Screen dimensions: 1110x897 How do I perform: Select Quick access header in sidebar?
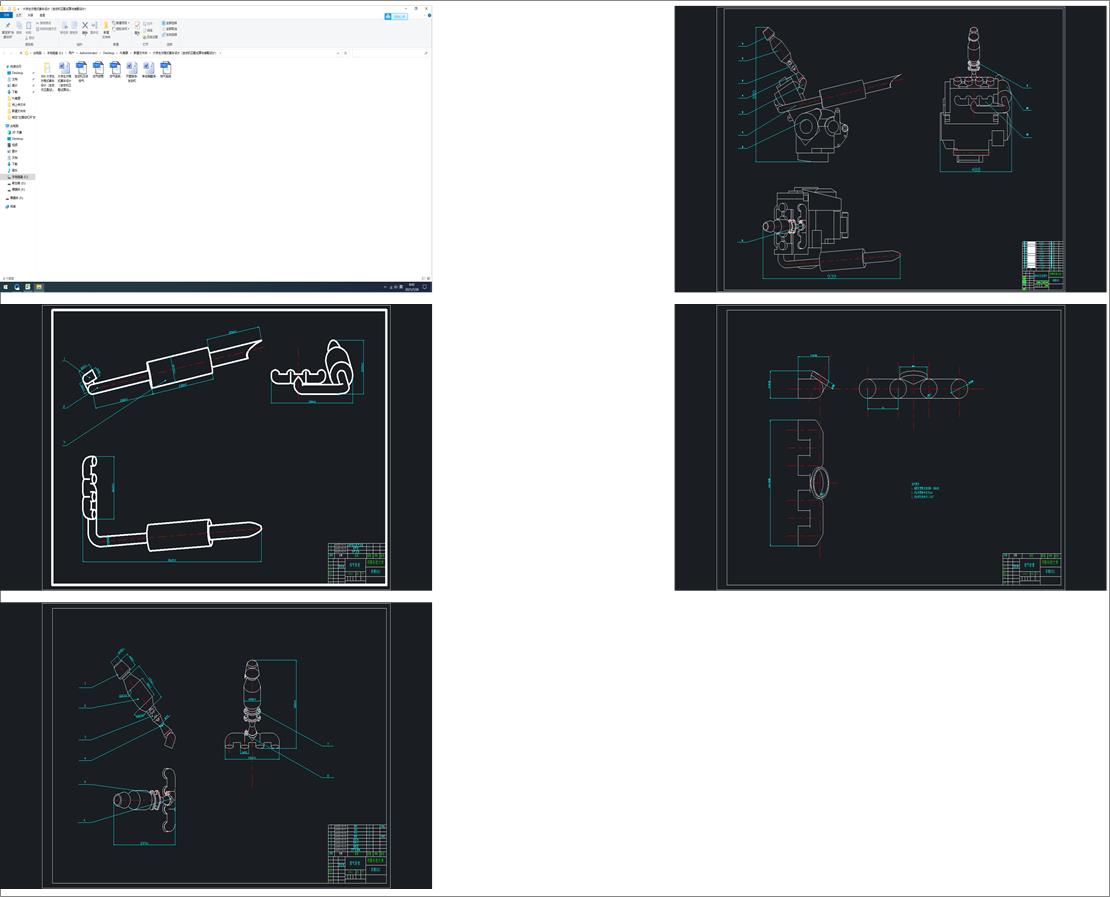coord(14,67)
